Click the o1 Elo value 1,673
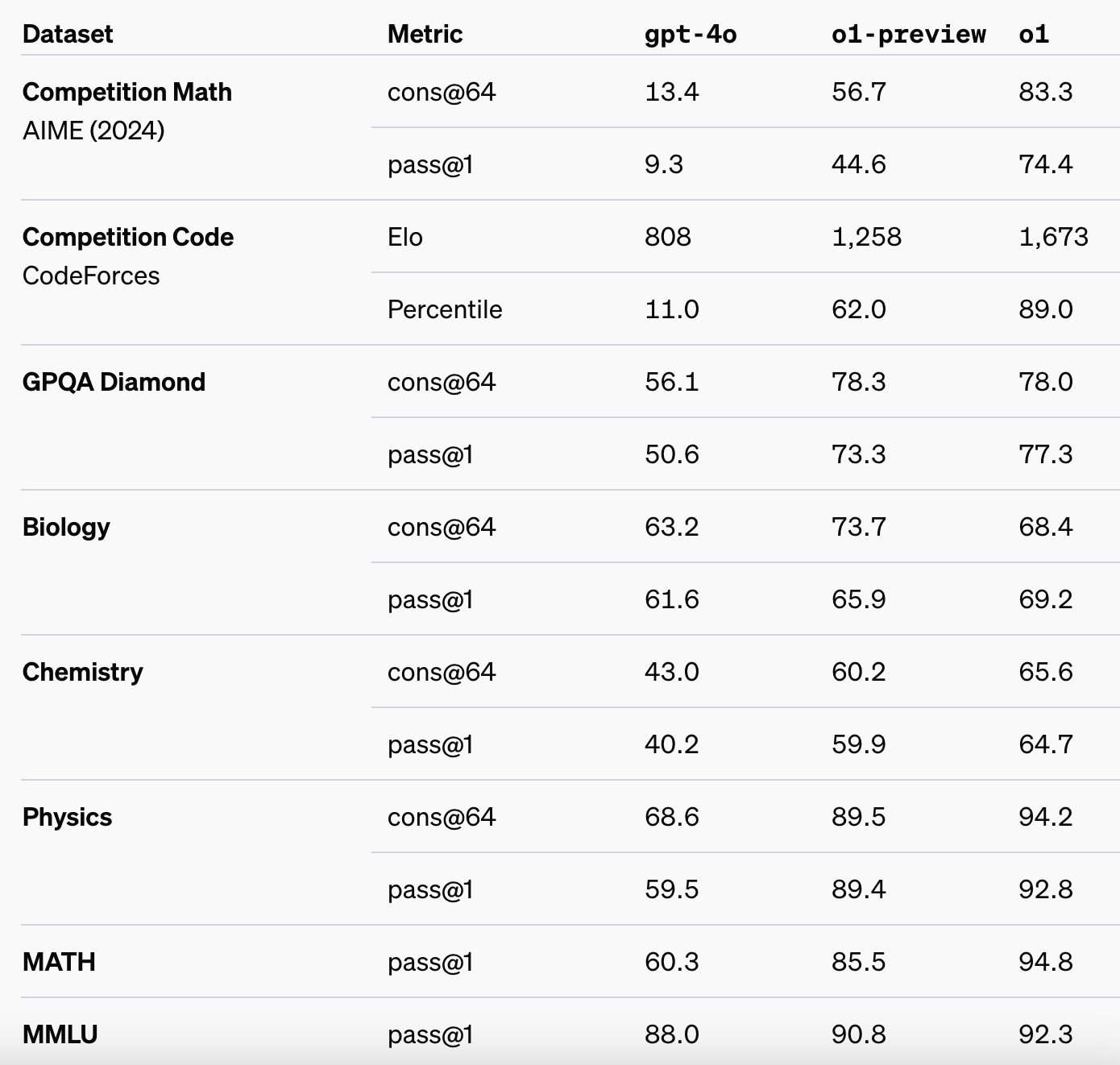Viewport: 1120px width, 1065px height. coord(1053,237)
